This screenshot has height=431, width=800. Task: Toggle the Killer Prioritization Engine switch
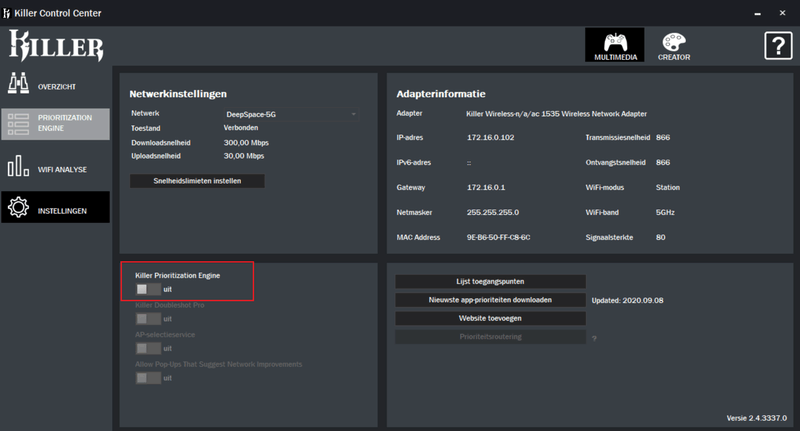point(148,289)
